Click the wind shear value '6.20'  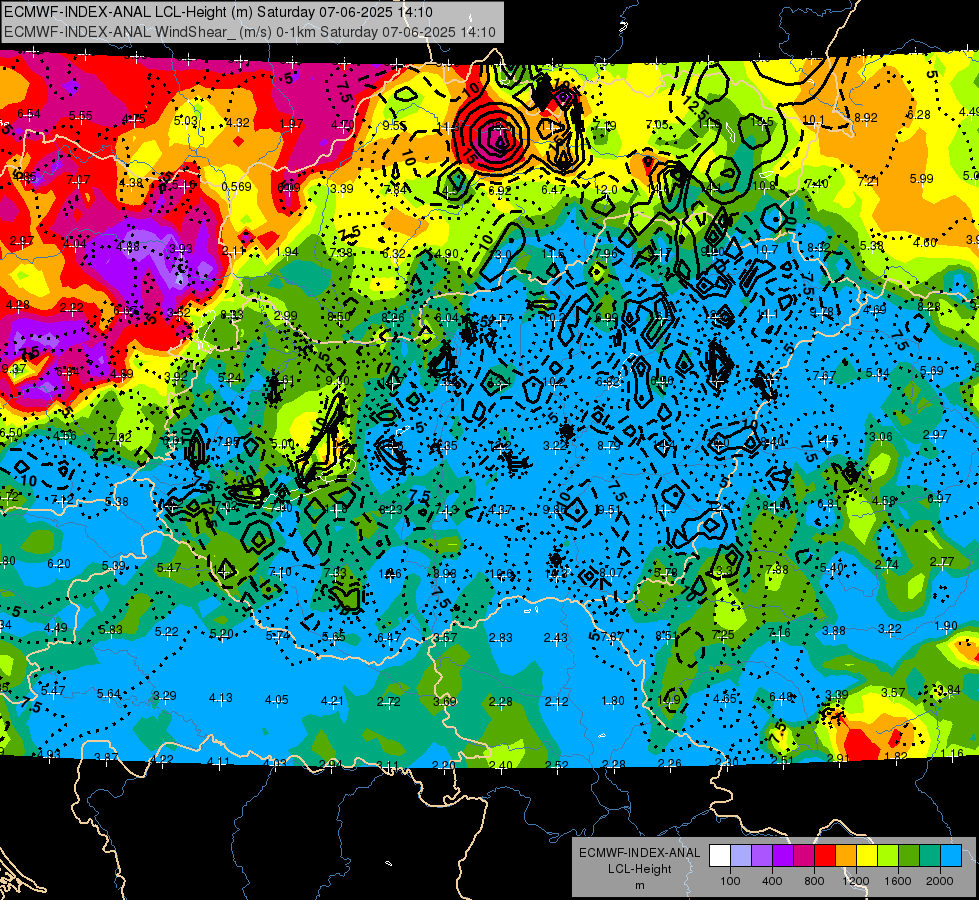tap(59, 563)
